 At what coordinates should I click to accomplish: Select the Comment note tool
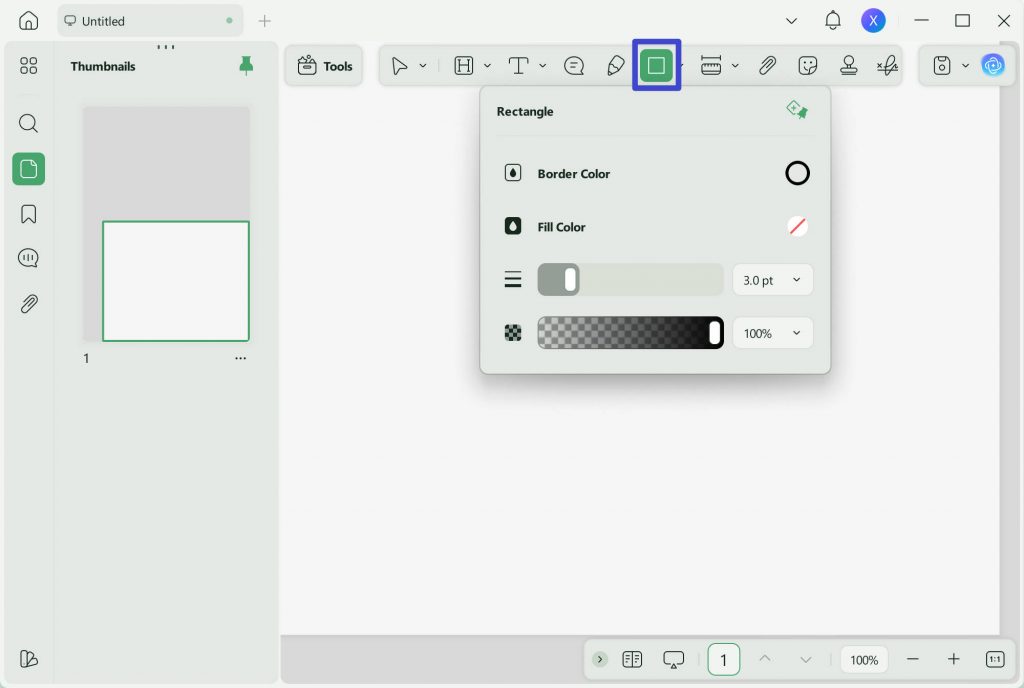click(x=574, y=66)
